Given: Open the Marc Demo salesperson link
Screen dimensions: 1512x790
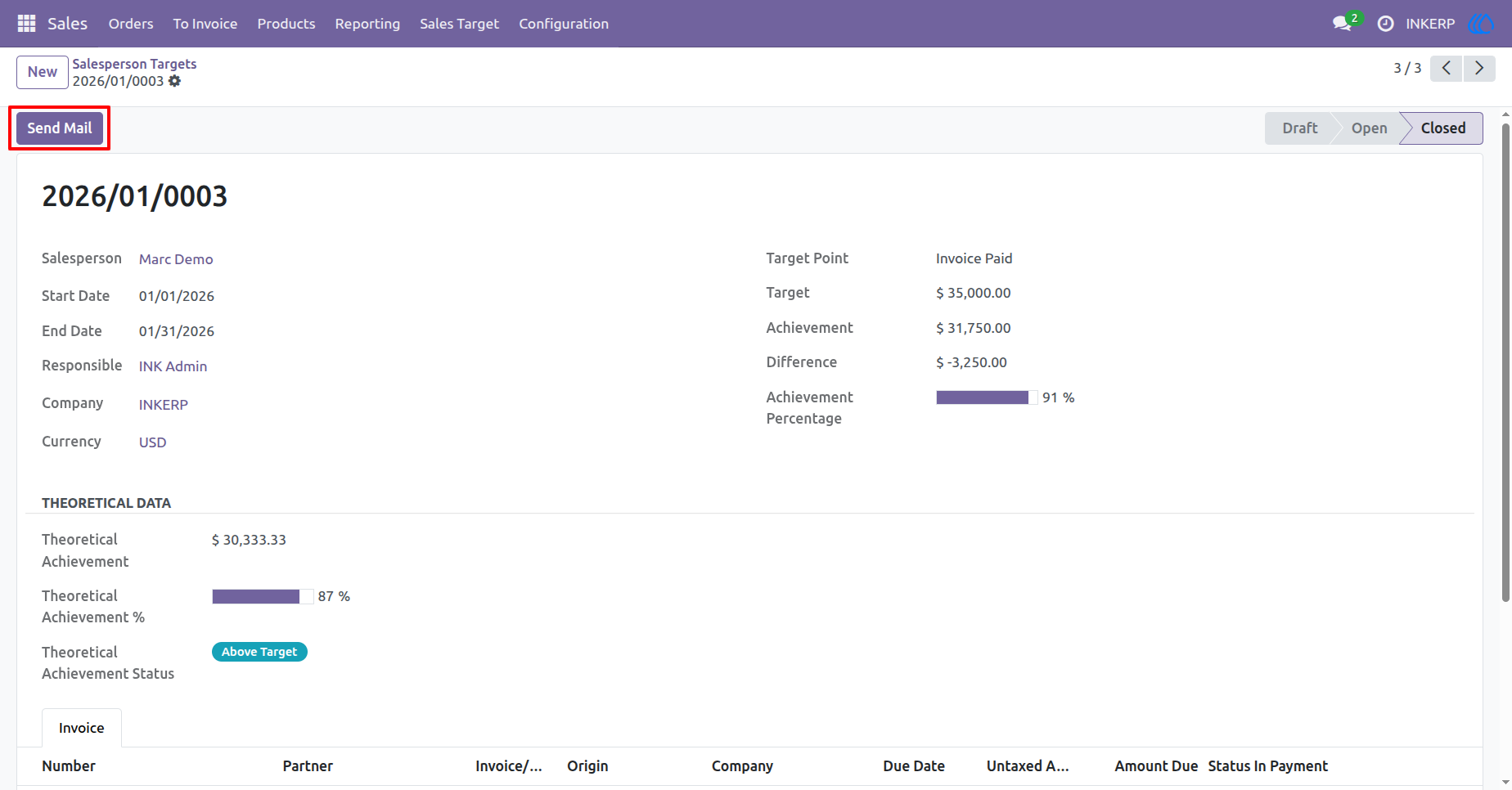Looking at the screenshot, I should (176, 259).
